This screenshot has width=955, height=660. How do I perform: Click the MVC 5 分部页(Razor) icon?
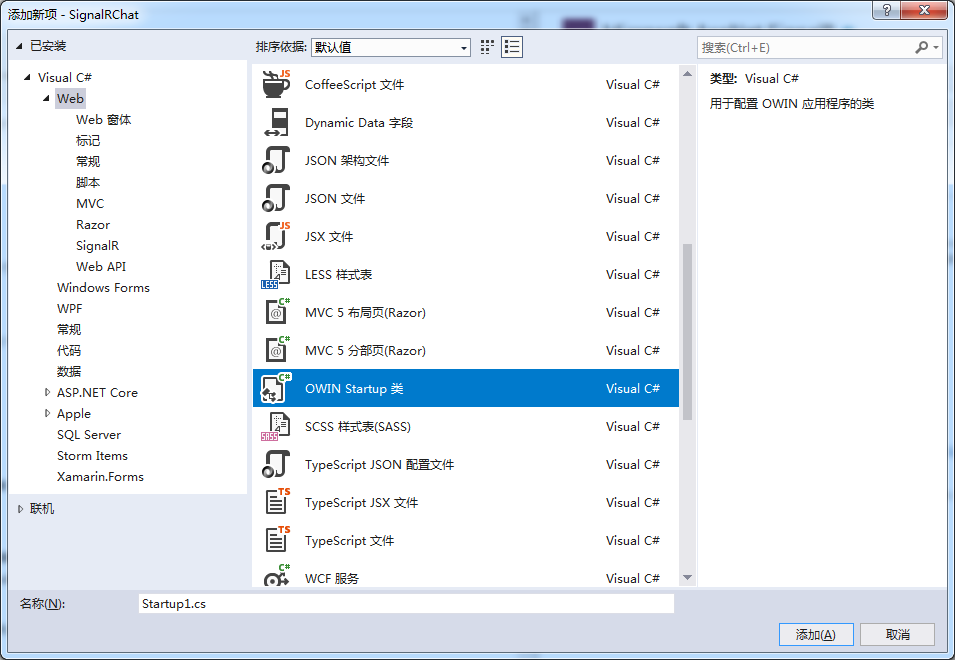click(277, 350)
